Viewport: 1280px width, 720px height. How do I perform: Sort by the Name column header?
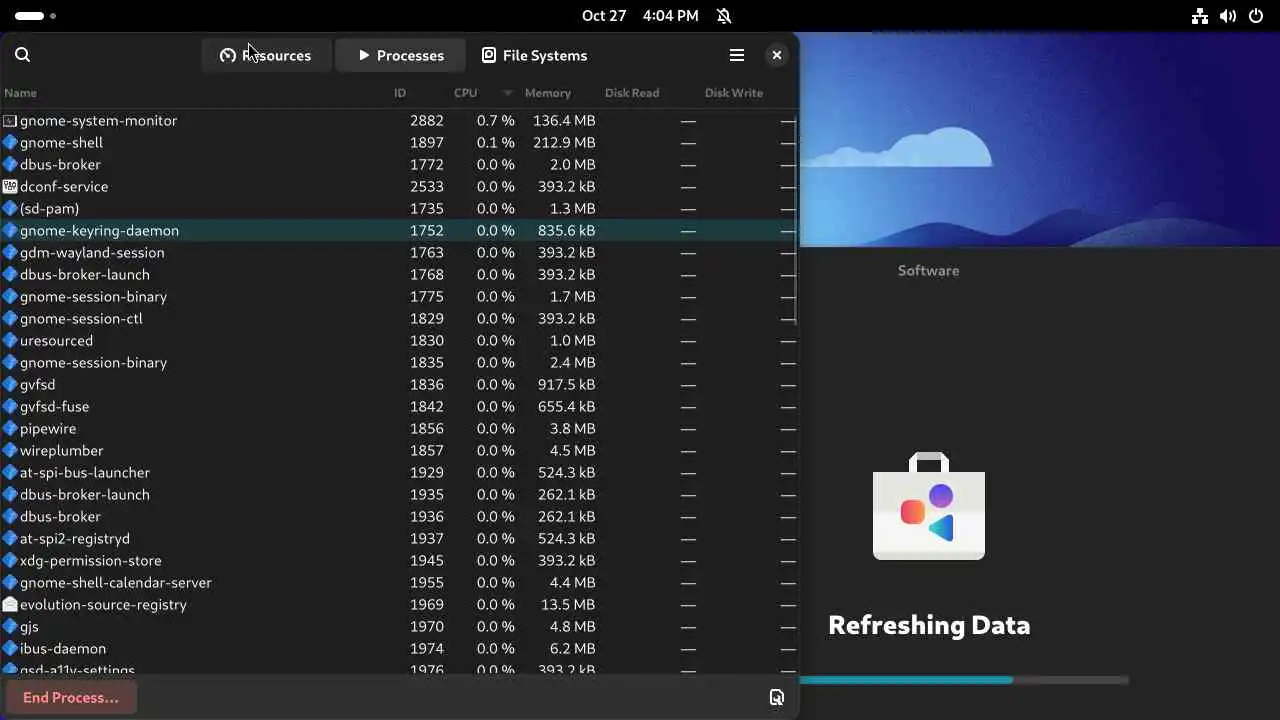pos(20,93)
